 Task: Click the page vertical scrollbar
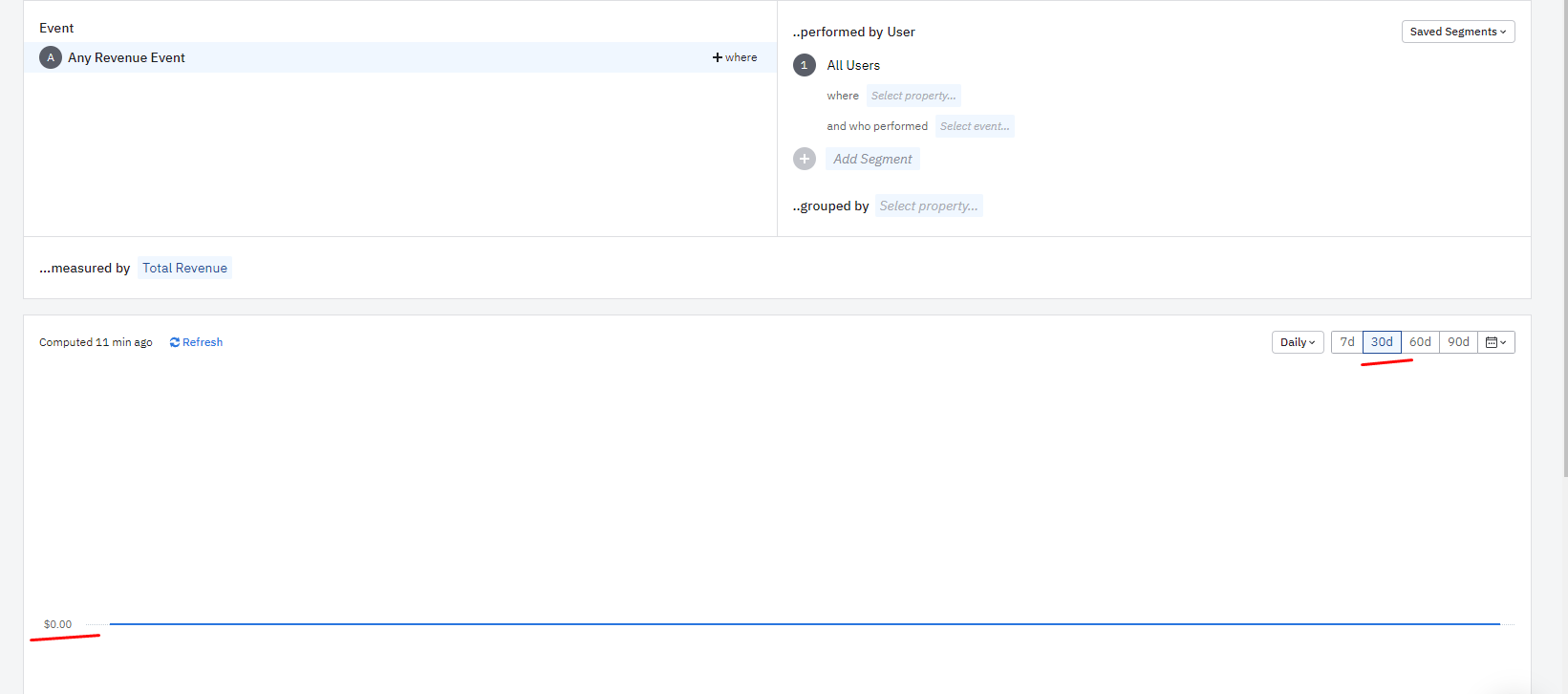1564,239
